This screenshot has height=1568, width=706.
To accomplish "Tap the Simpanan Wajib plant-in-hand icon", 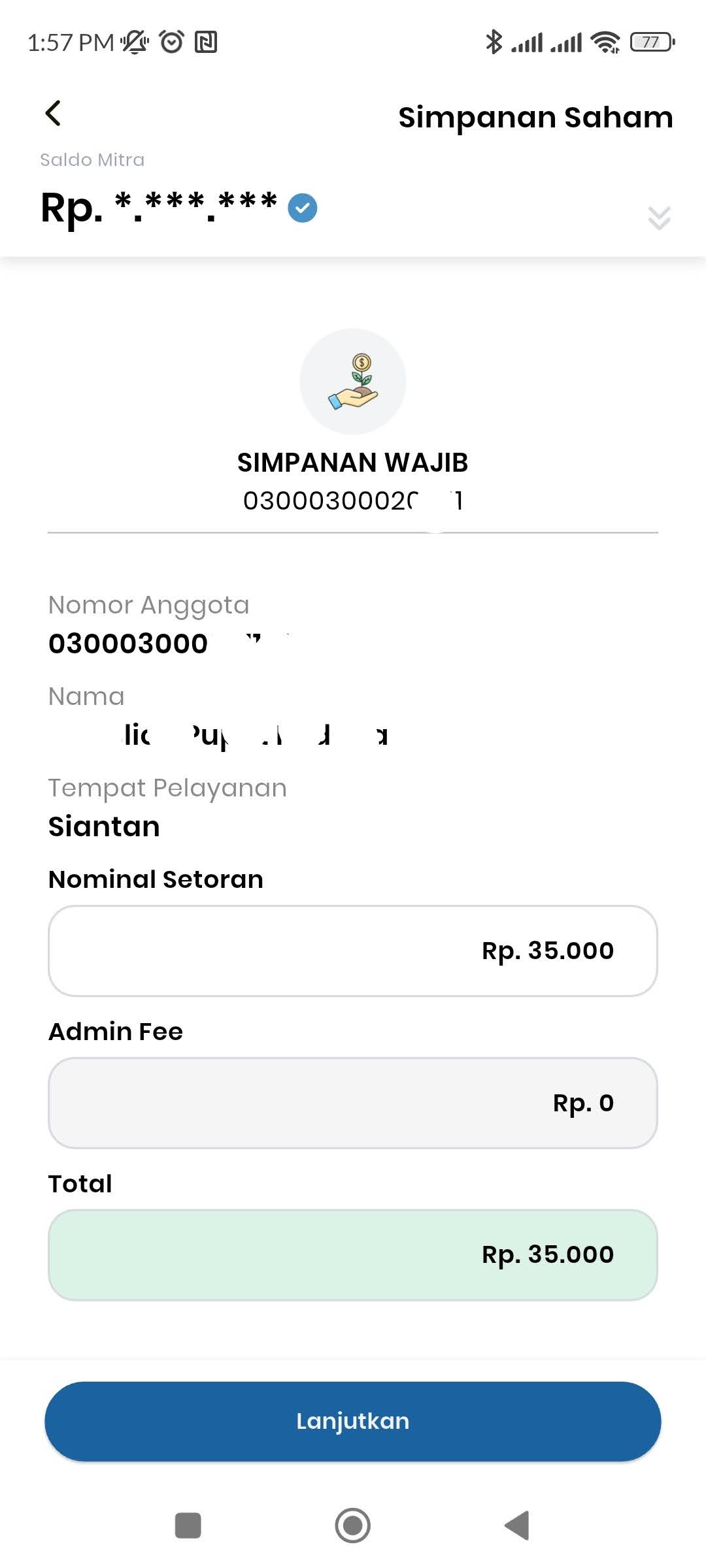I will point(353,382).
